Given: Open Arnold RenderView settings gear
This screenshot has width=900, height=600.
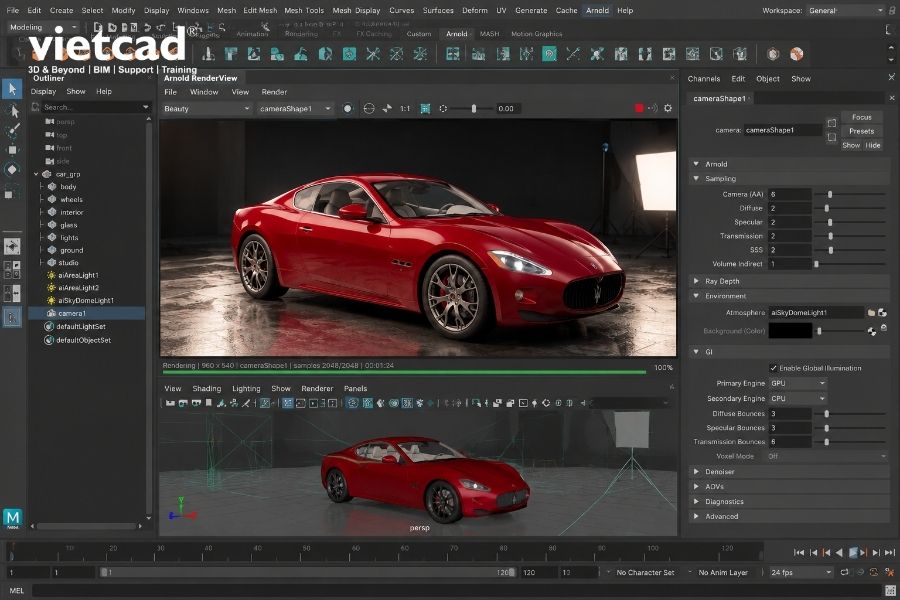Looking at the screenshot, I should [x=668, y=108].
